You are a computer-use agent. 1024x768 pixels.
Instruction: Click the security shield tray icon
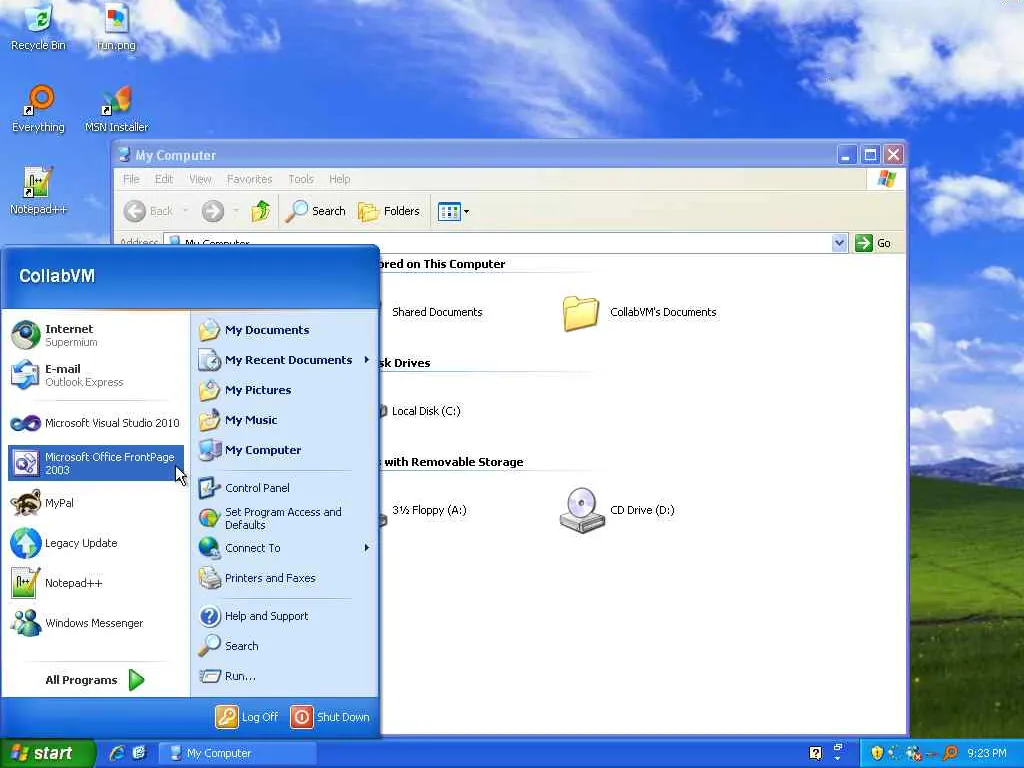[x=876, y=753]
